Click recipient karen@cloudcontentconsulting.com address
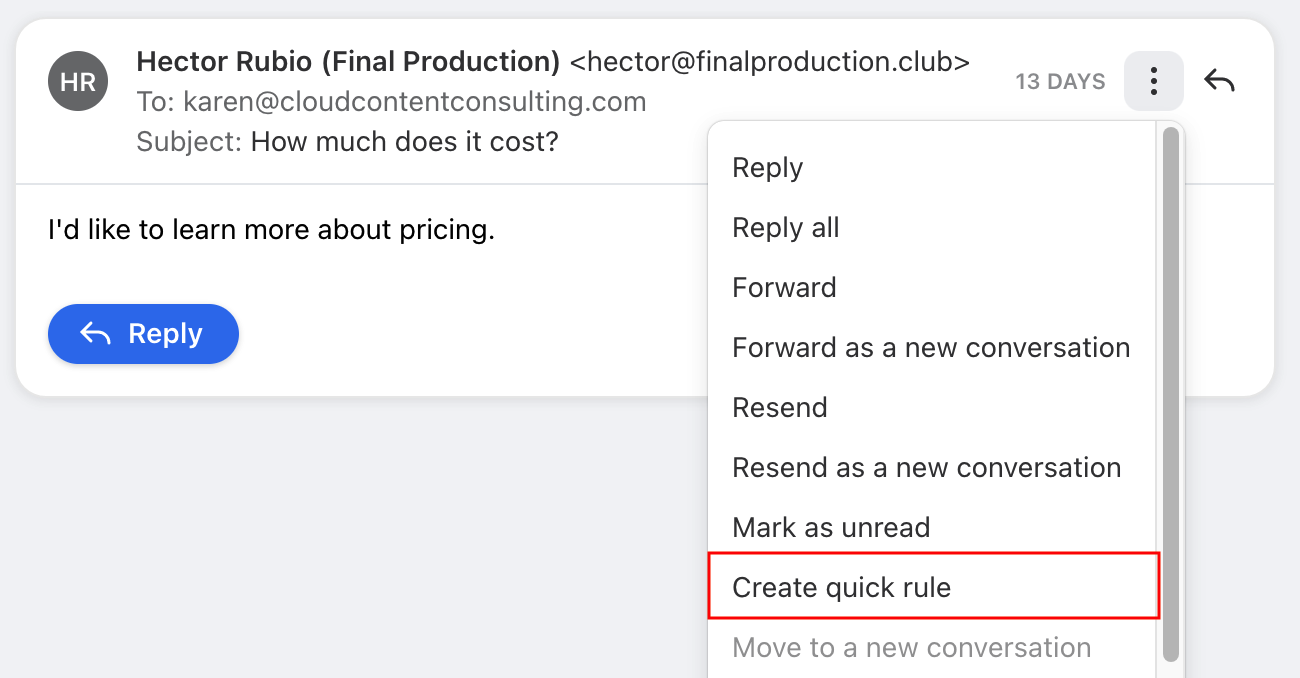 [x=415, y=102]
